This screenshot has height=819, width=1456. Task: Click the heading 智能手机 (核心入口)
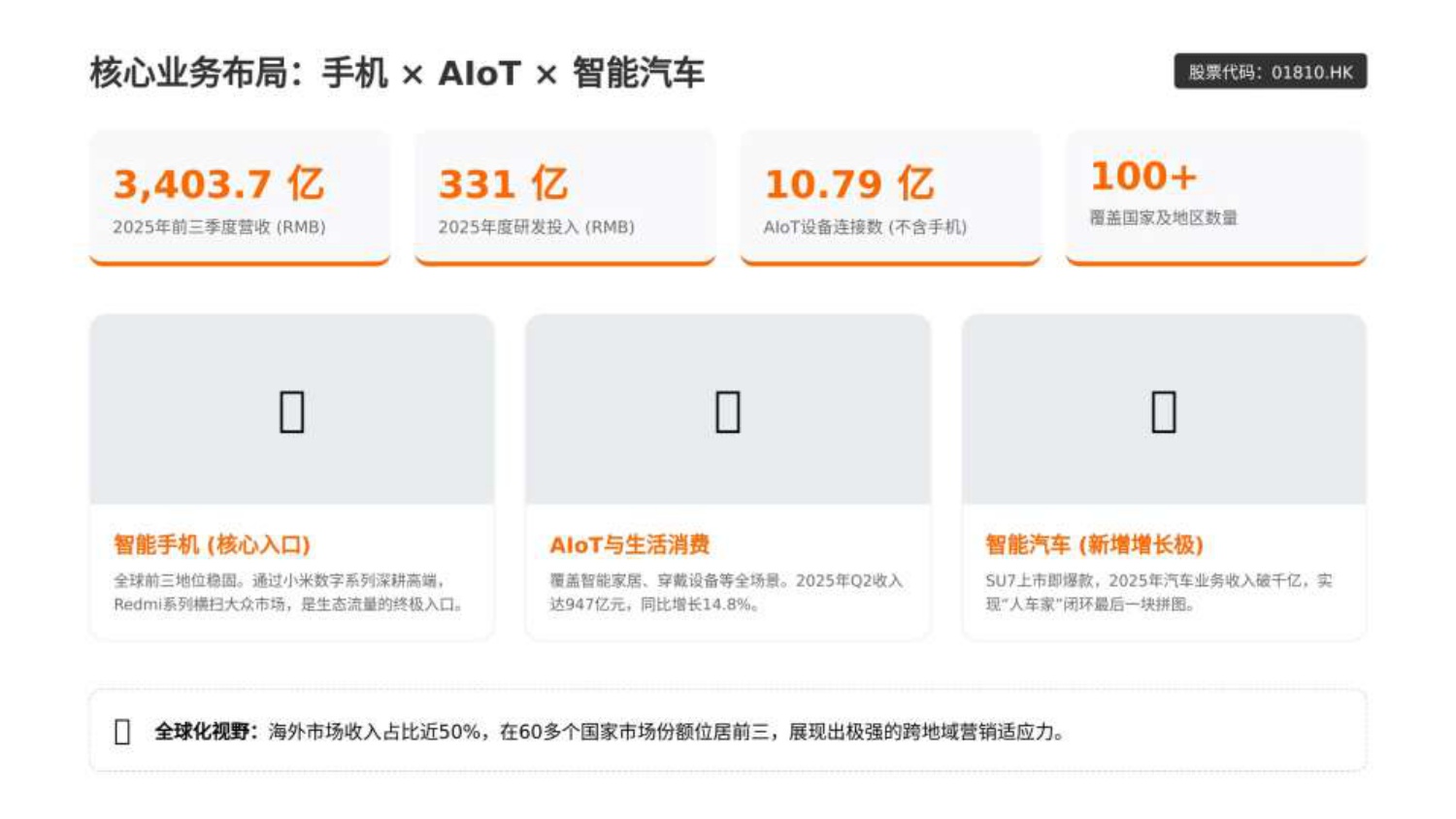pyautogui.click(x=212, y=545)
